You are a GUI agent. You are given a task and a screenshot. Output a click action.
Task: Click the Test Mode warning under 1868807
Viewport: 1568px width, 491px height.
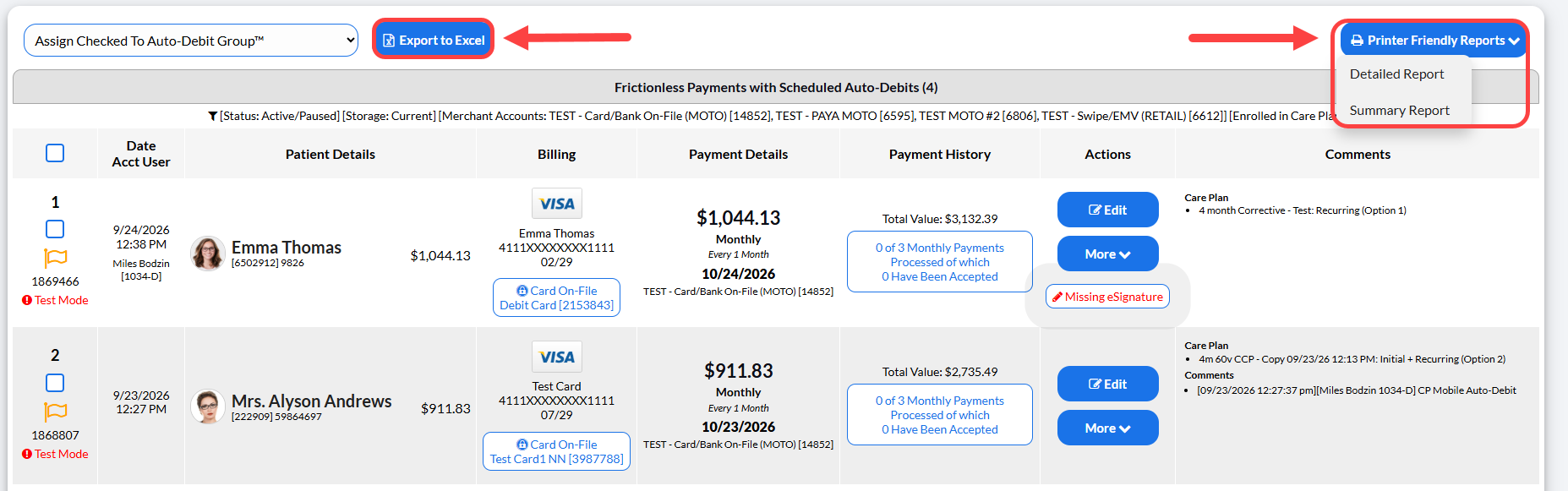(55, 454)
